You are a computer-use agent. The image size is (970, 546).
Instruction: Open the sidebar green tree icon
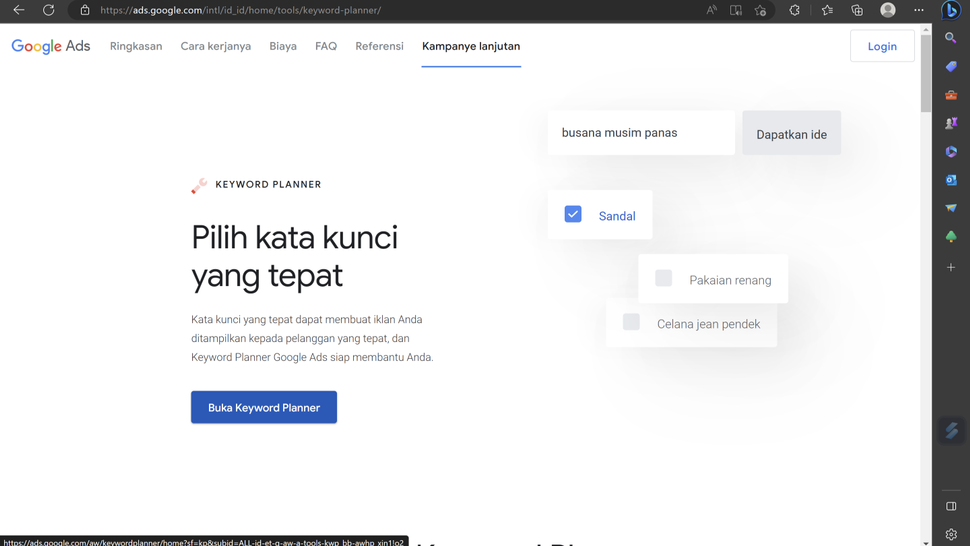tap(951, 236)
